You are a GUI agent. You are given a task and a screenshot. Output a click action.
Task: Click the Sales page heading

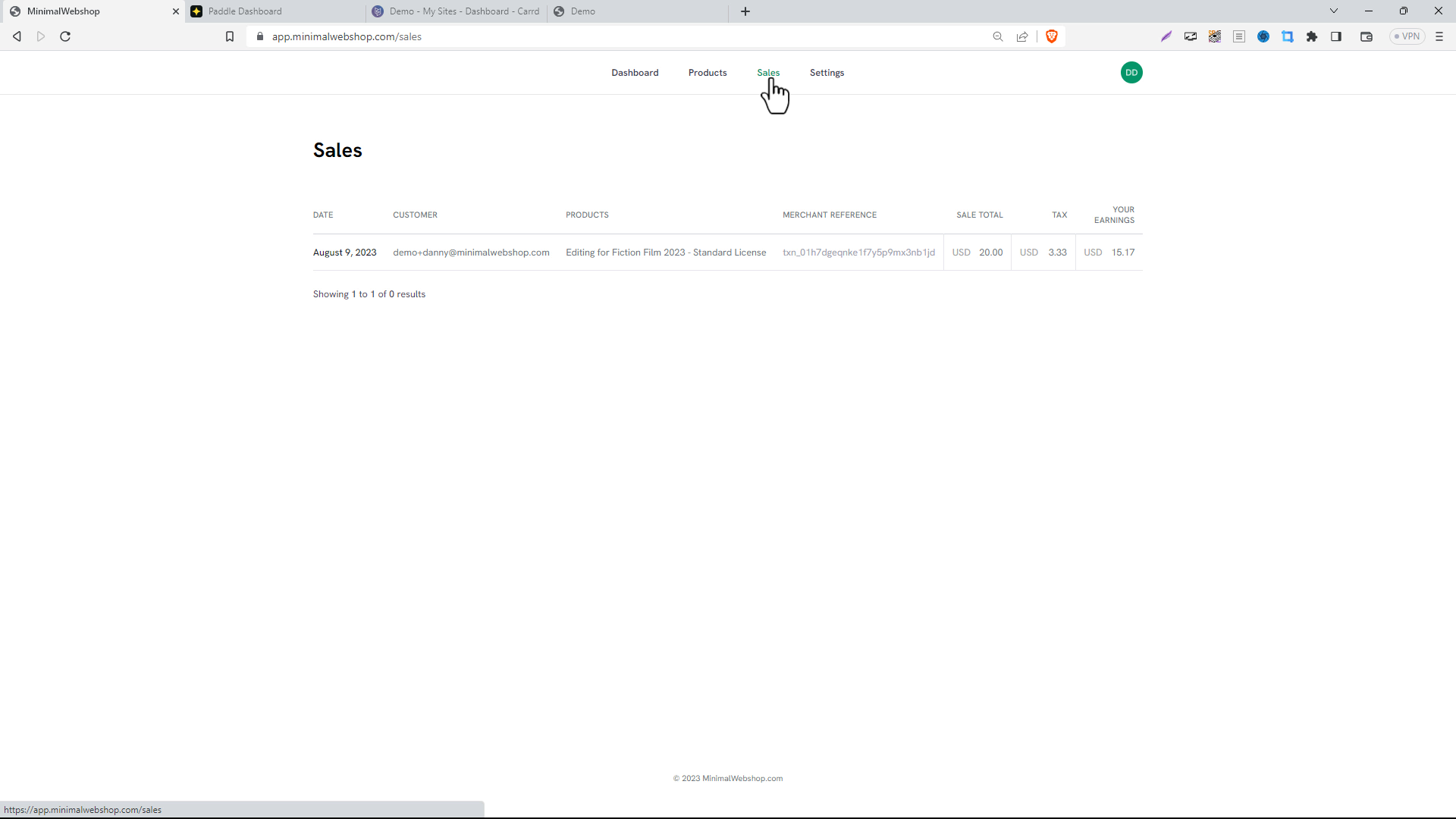[337, 150]
